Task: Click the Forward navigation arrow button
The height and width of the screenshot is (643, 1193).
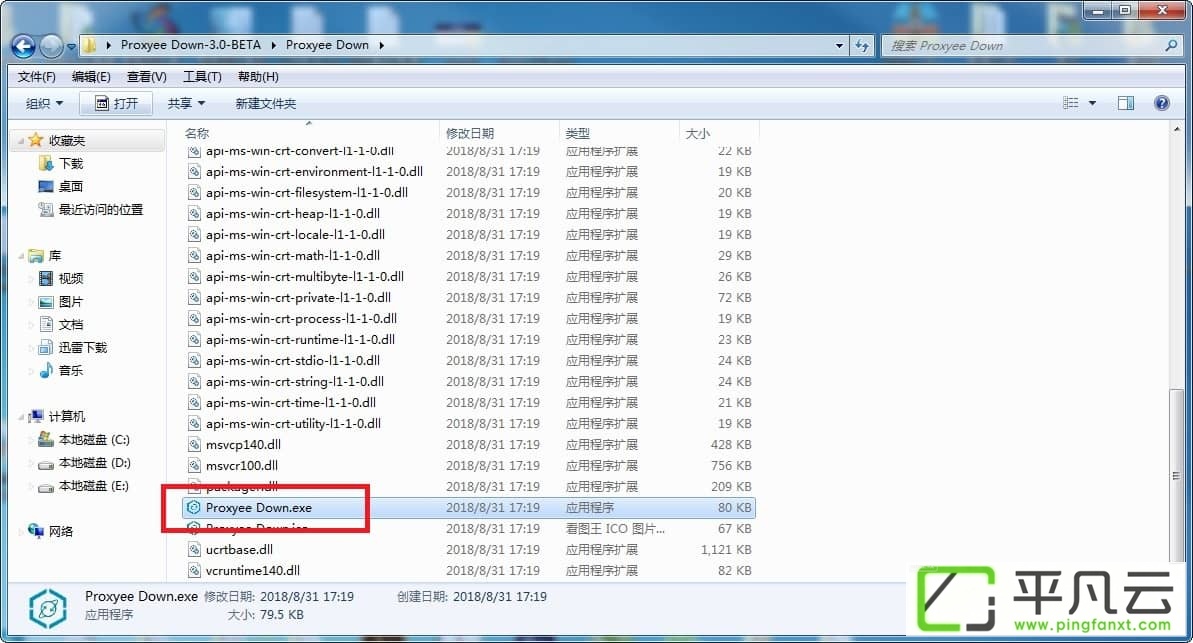Action: [x=52, y=46]
